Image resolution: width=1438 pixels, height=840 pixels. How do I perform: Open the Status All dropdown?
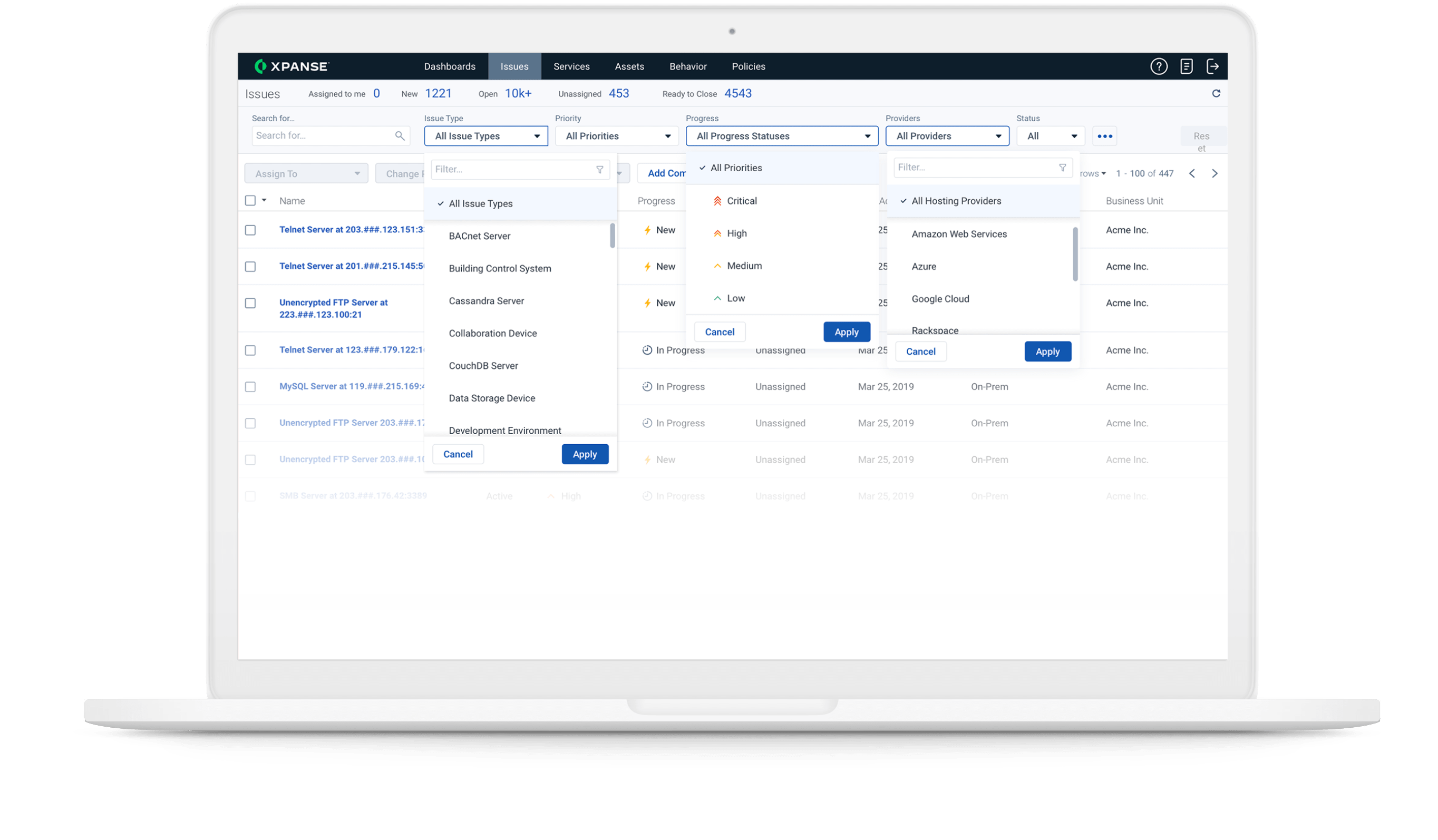click(1050, 136)
